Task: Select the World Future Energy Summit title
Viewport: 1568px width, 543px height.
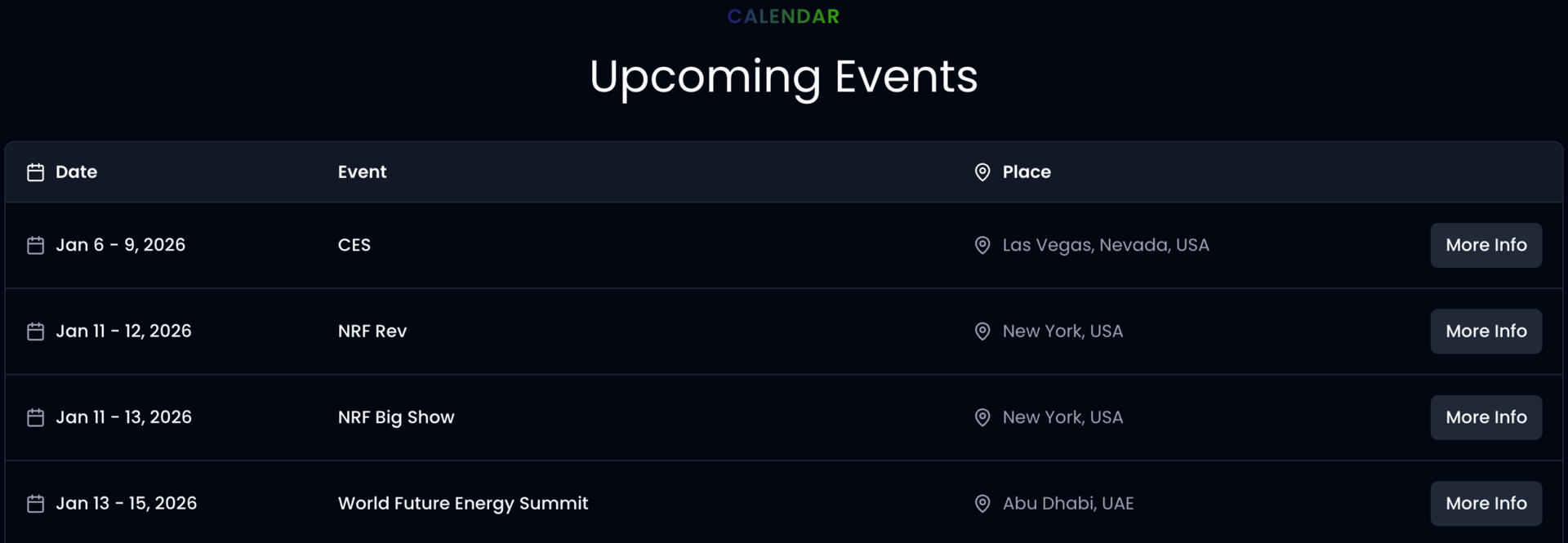Action: 463,504
